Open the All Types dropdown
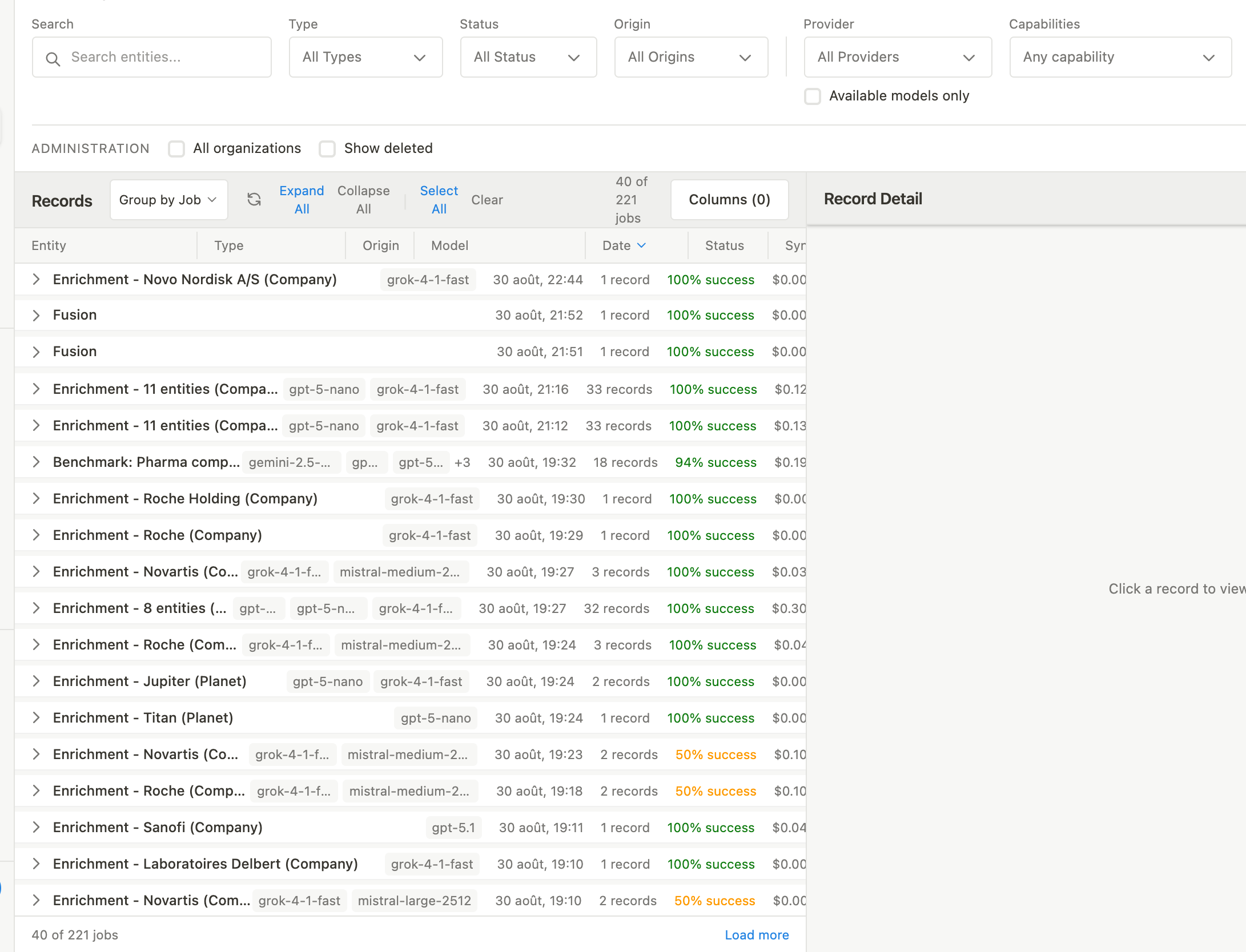1246x952 pixels. coord(366,57)
